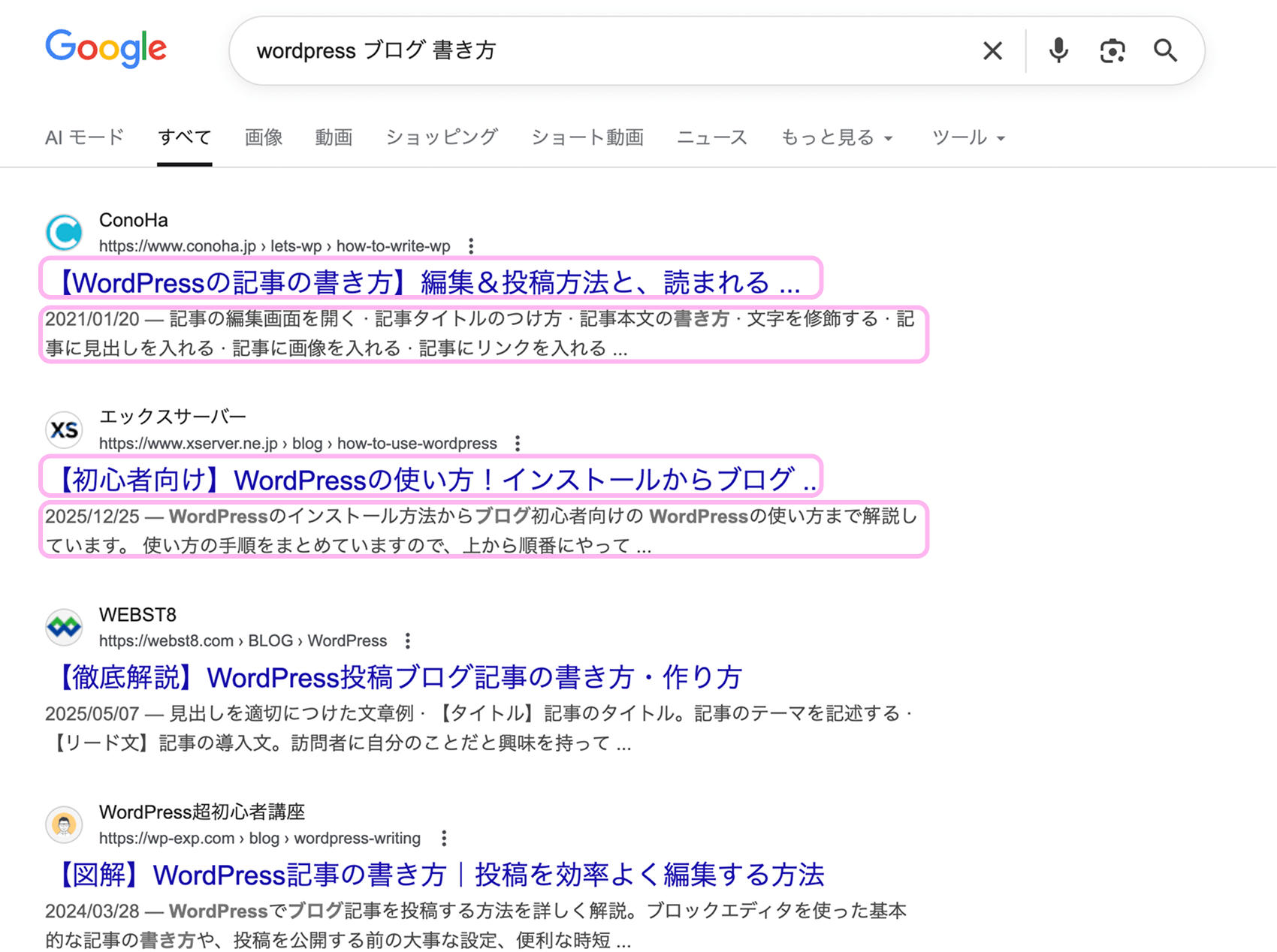
Task: Click the エックスサーバー site name
Action: click(x=173, y=417)
